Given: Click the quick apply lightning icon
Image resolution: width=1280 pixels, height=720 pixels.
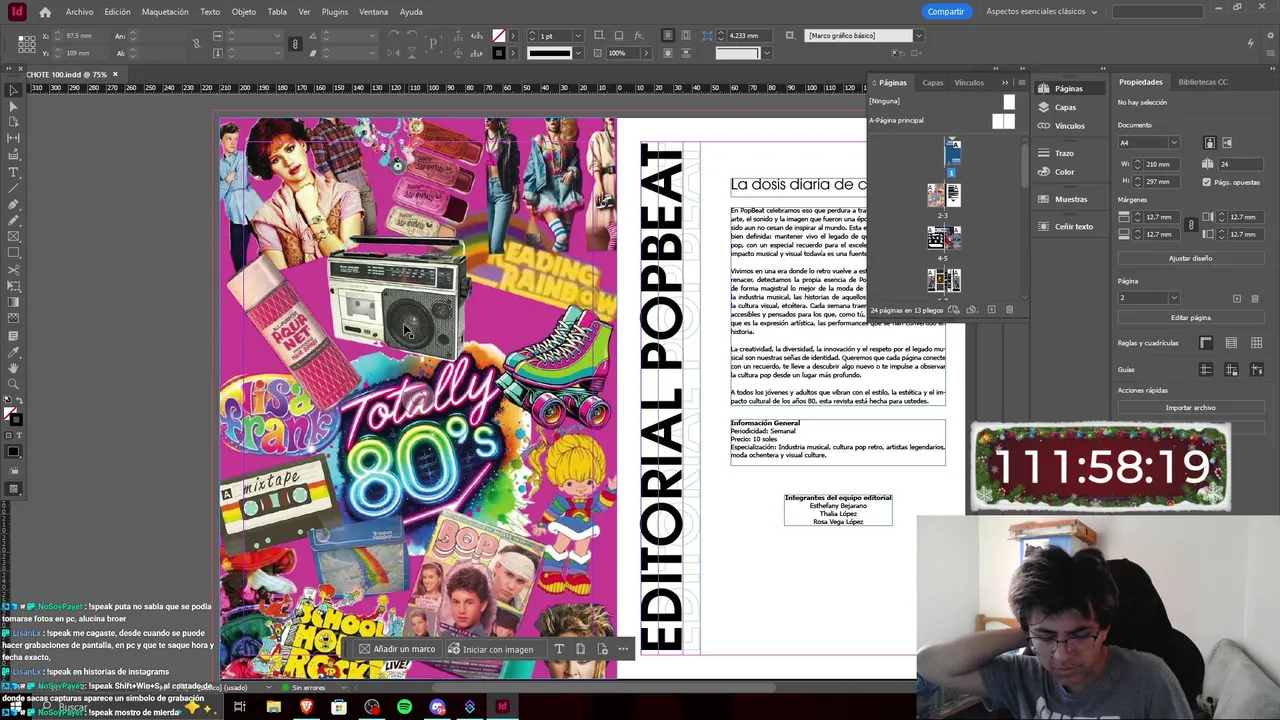Looking at the screenshot, I should (1250, 43).
